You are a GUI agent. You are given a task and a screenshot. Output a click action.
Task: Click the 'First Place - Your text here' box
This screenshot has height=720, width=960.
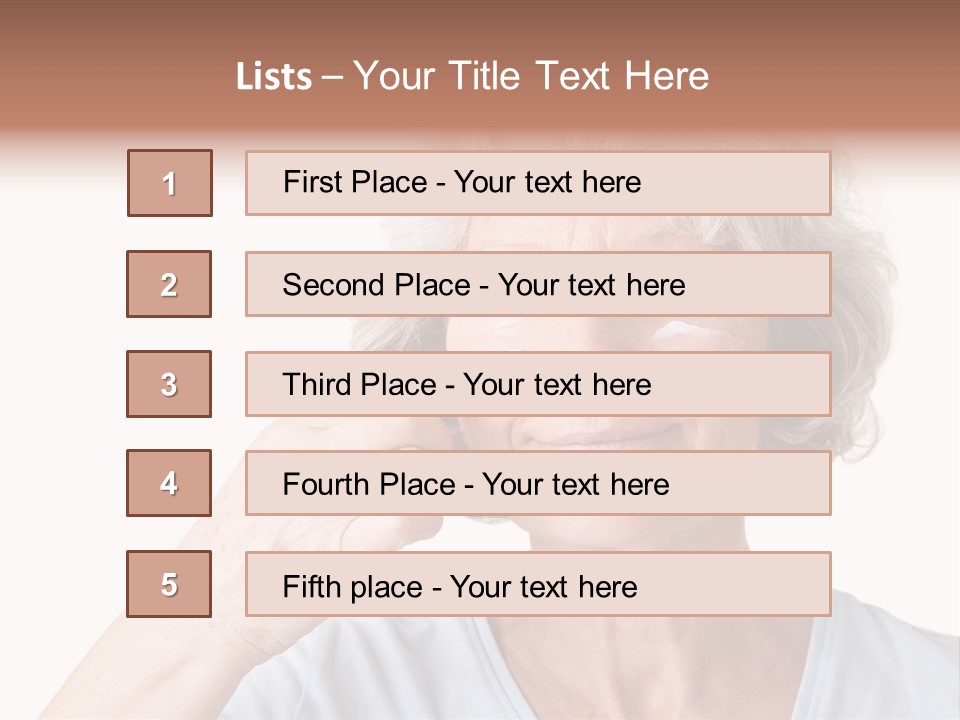538,183
